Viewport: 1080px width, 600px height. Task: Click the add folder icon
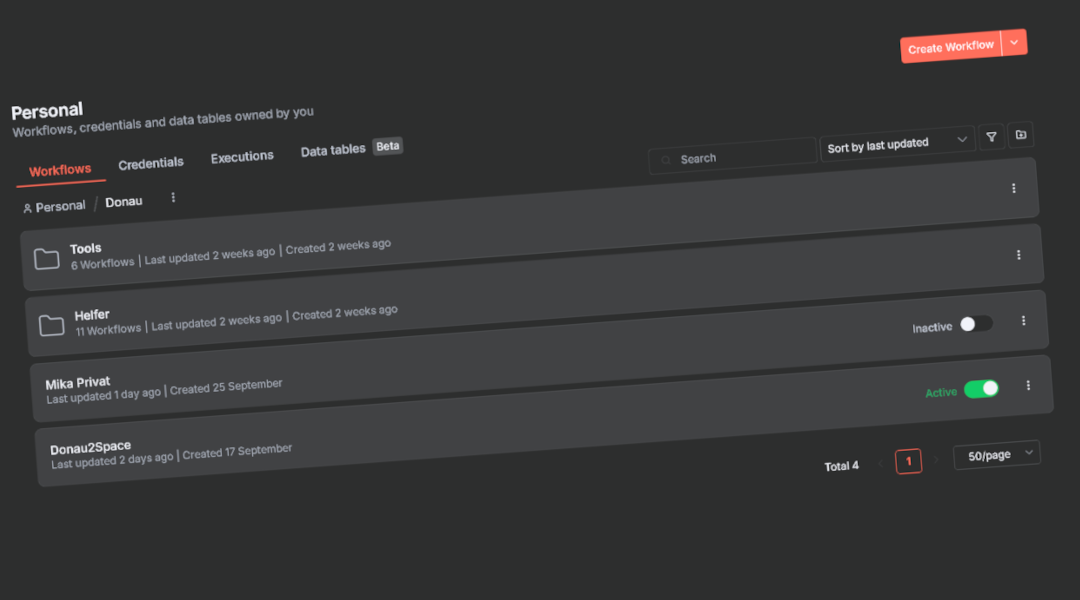[x=1020, y=135]
